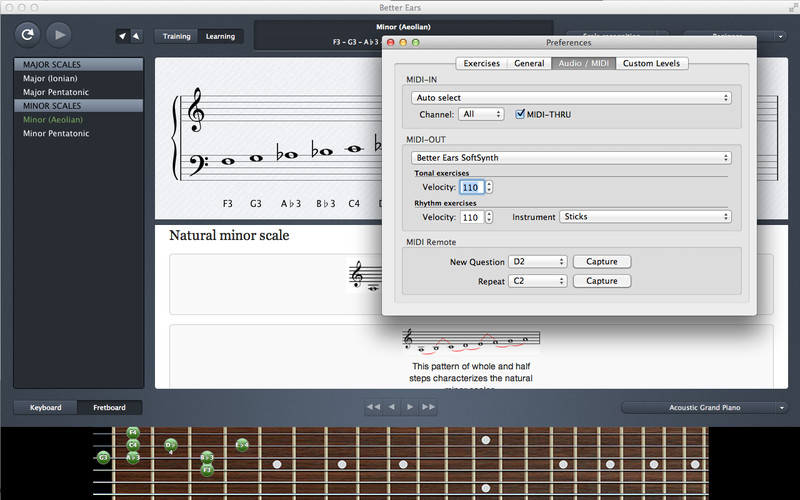Open the top-right level dropdown arrow
This screenshot has height=500, width=800.
tap(781, 36)
